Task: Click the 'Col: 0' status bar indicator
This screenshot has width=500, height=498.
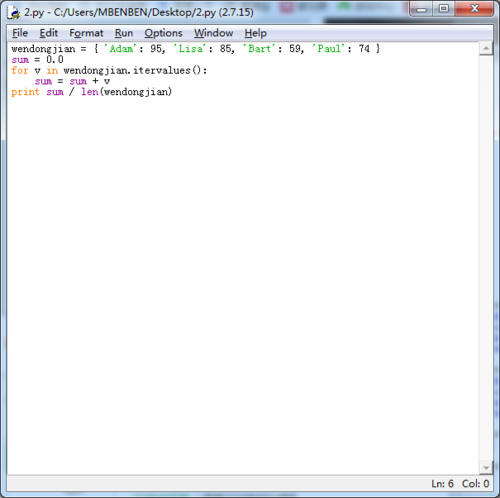Action: click(475, 483)
